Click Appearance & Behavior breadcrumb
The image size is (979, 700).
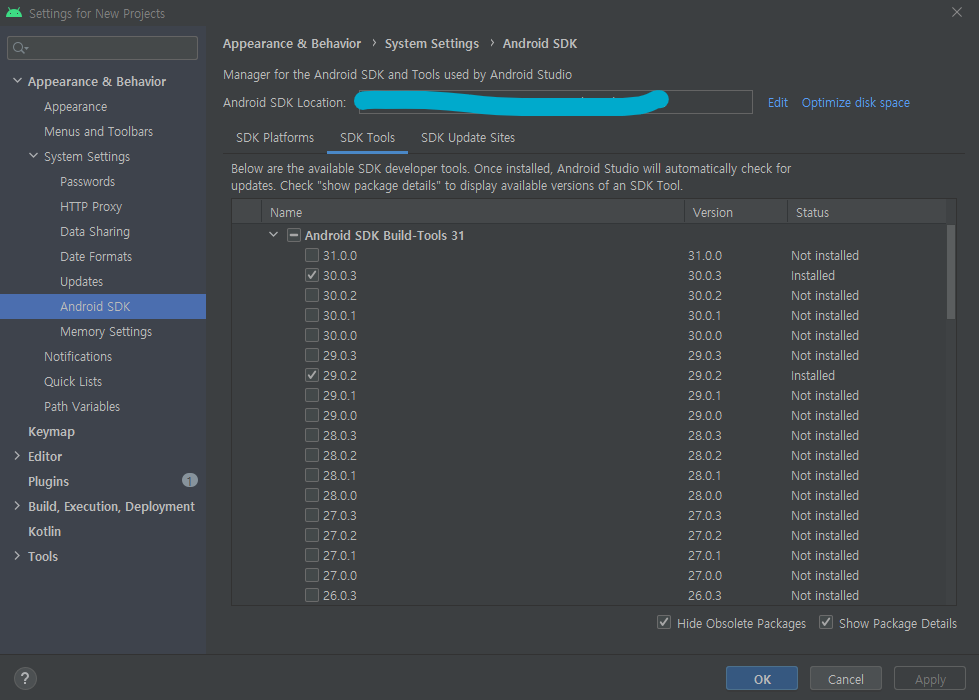[292, 44]
